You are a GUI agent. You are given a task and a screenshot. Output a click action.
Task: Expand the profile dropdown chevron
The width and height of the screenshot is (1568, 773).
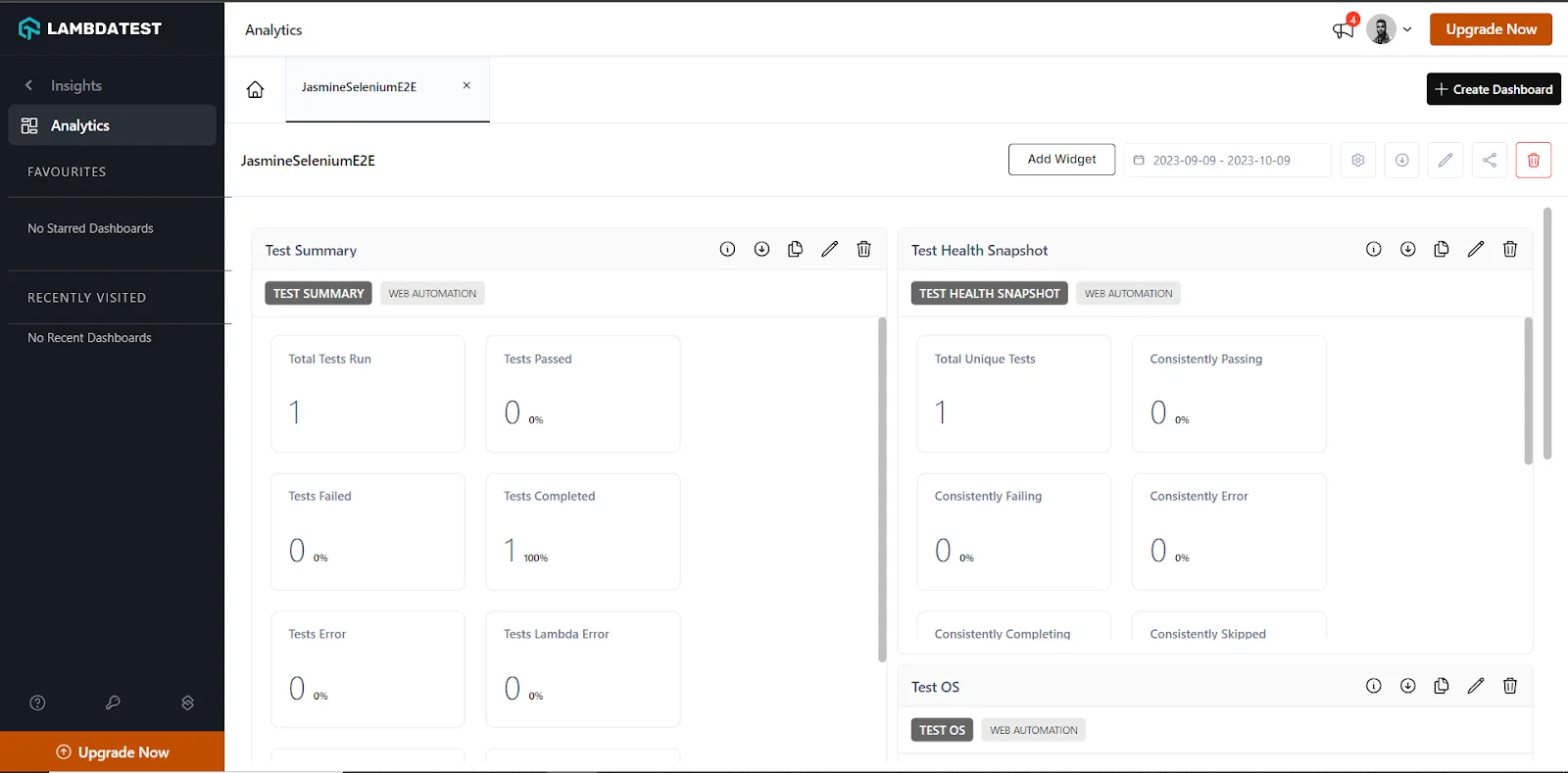[1407, 29]
